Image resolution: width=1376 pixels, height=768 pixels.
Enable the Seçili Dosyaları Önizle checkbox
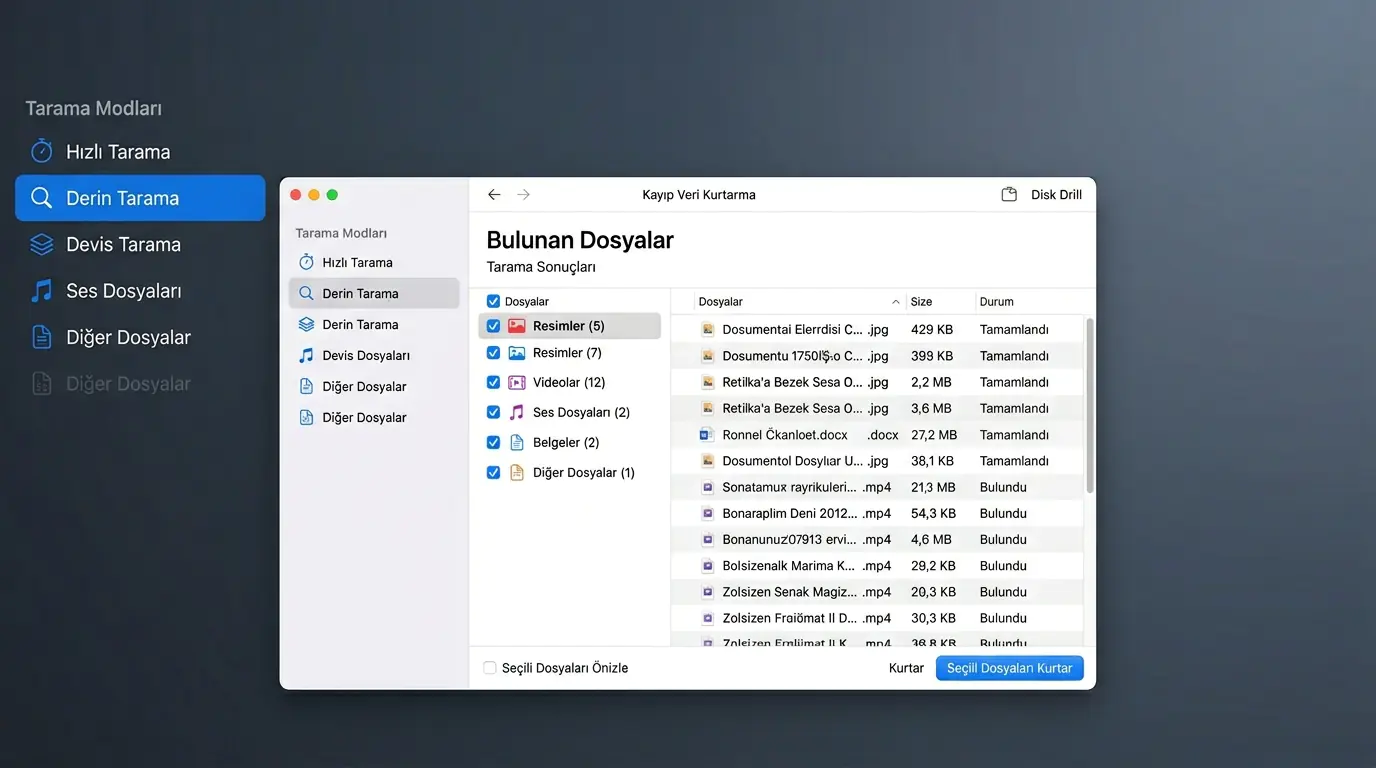coord(490,668)
